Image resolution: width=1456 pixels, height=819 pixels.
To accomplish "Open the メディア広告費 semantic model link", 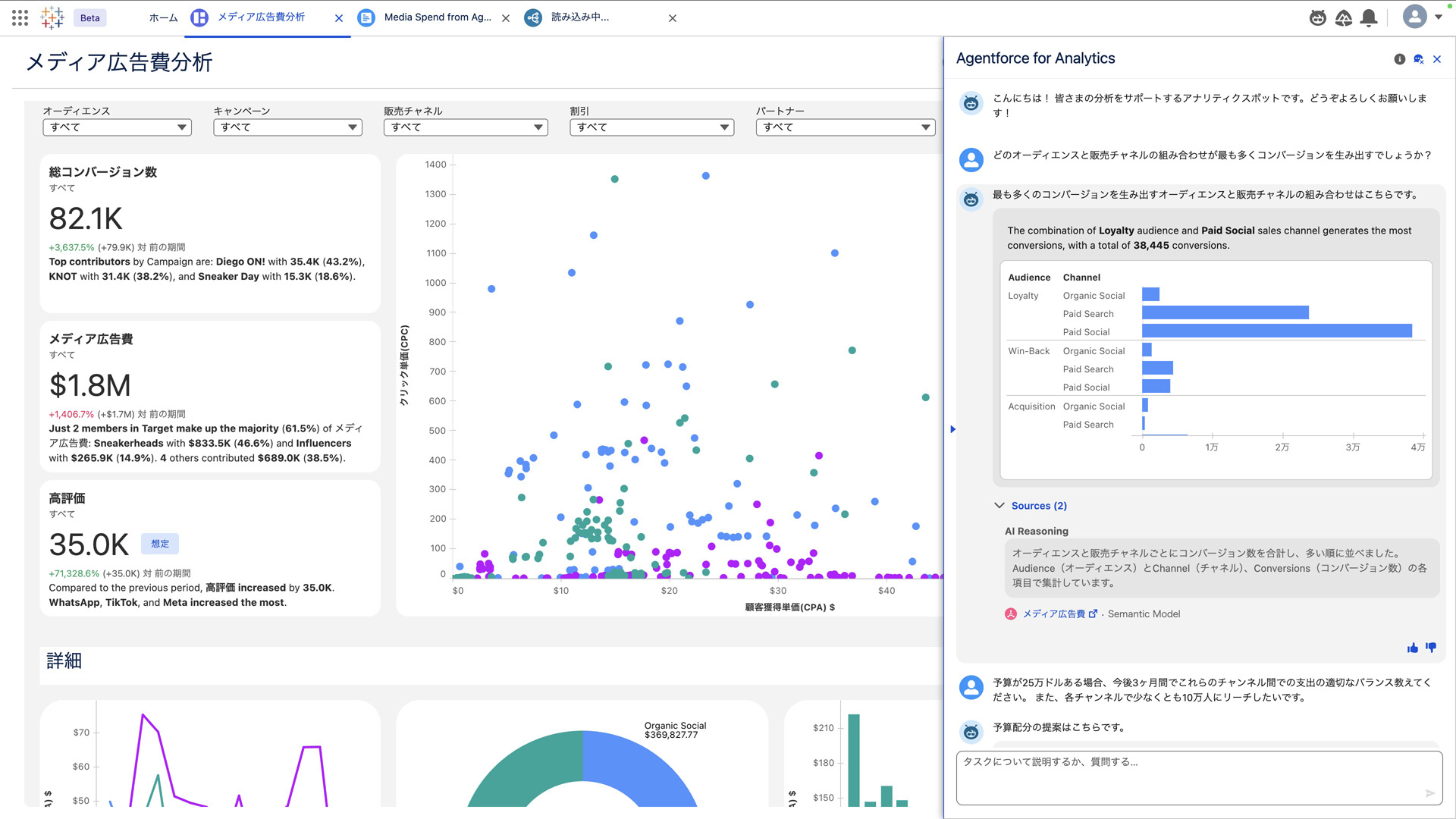I will pyautogui.click(x=1059, y=614).
